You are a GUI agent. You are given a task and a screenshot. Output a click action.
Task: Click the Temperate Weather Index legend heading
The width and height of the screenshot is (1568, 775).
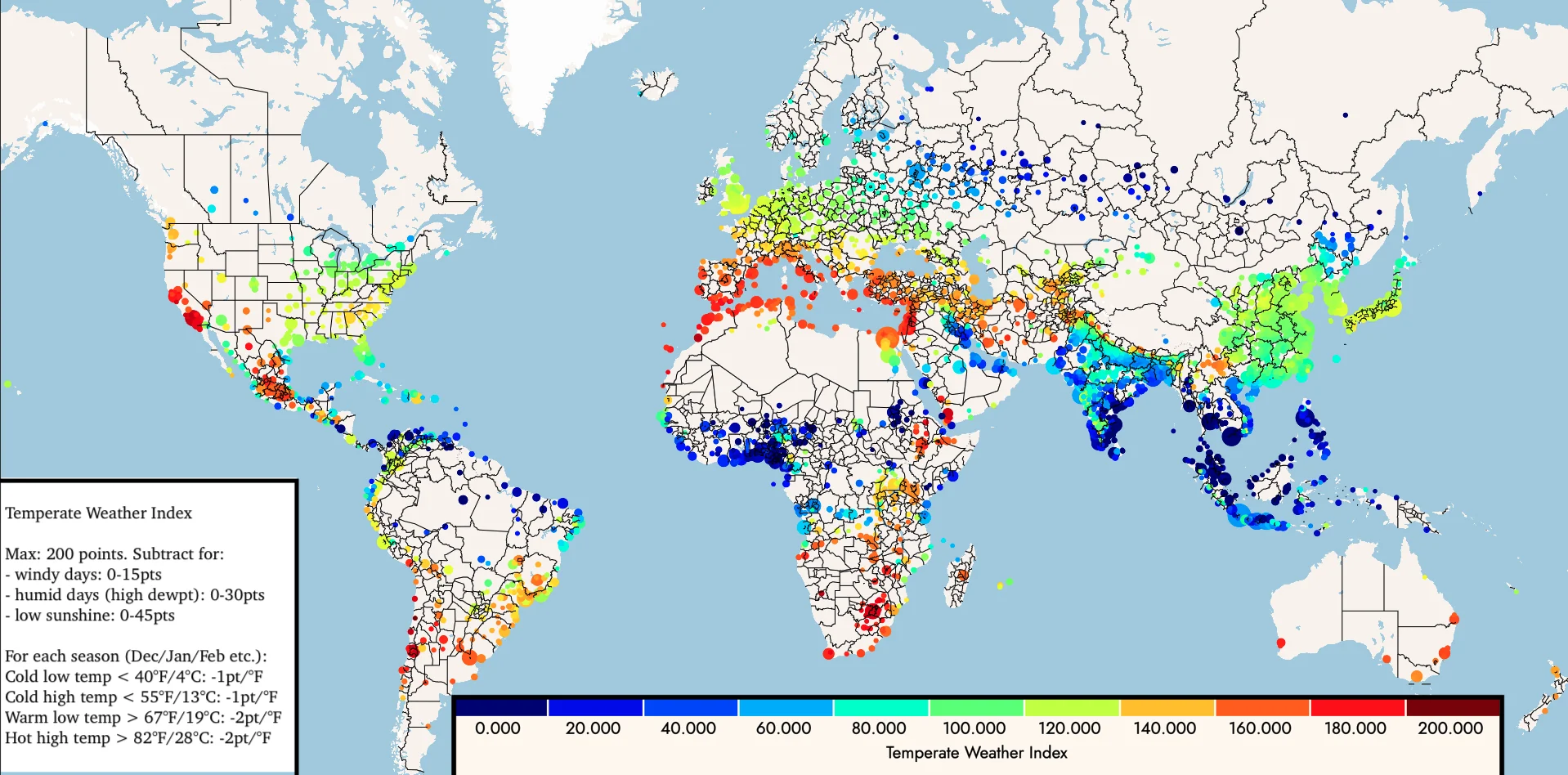99,514
